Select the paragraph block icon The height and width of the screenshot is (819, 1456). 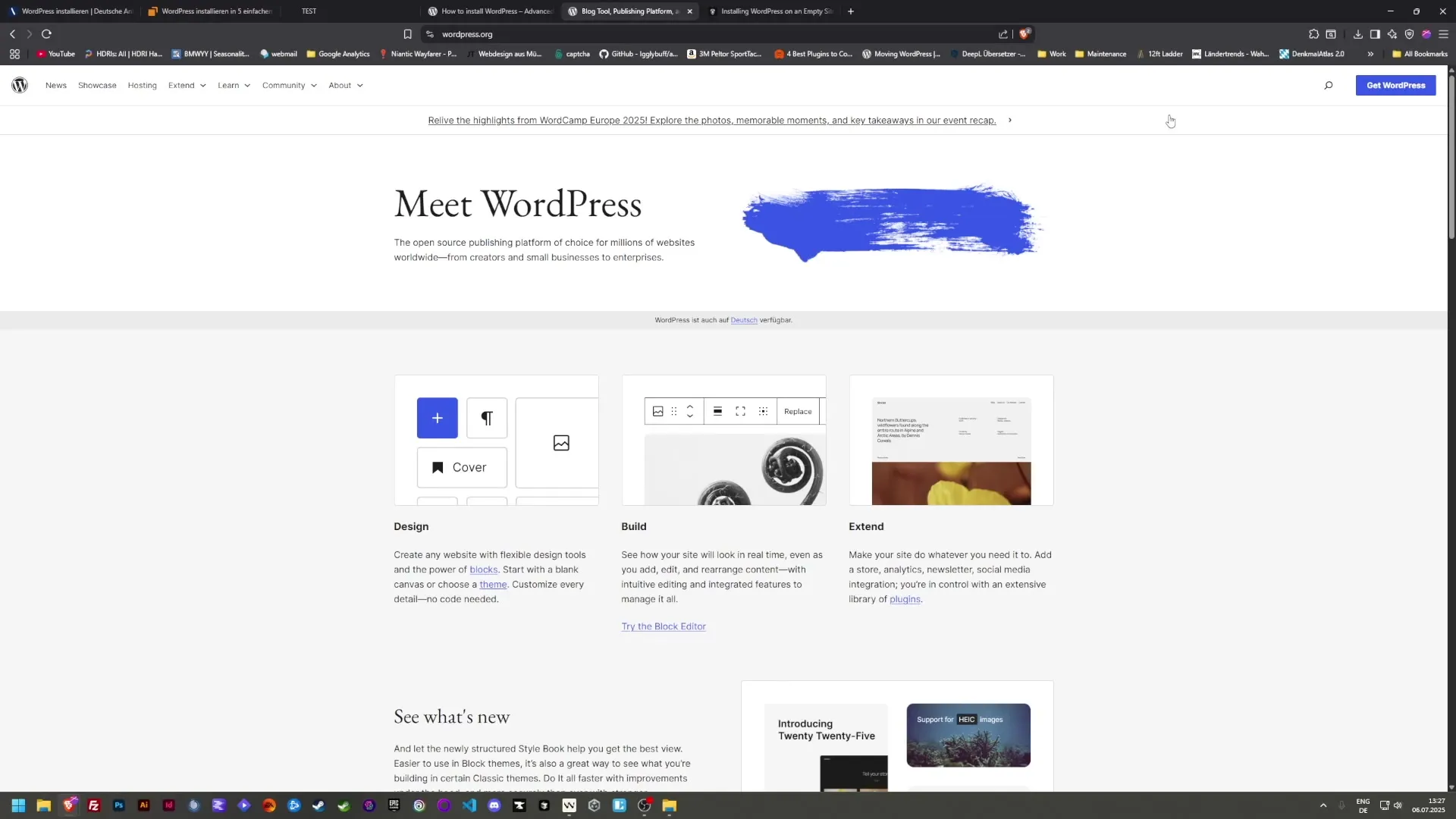pos(486,418)
